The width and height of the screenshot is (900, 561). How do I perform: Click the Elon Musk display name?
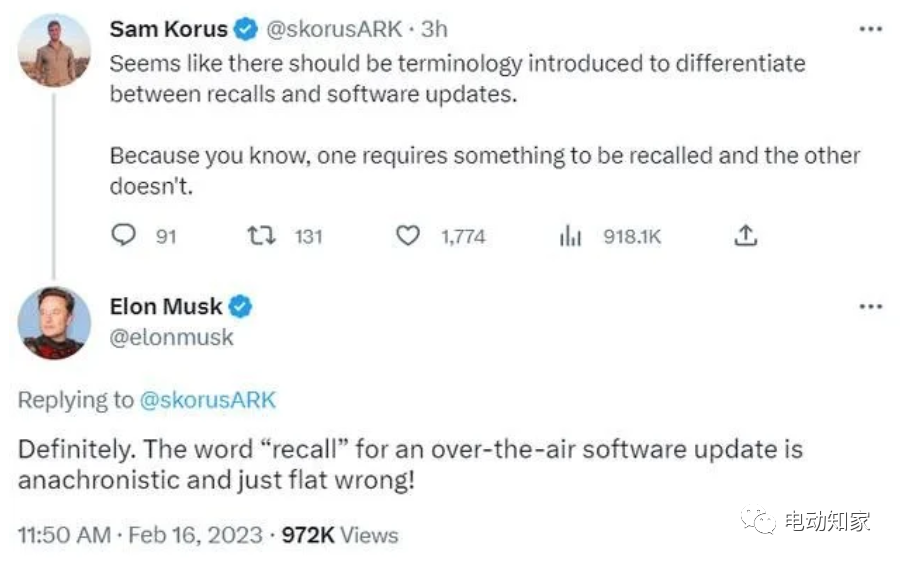tap(166, 306)
